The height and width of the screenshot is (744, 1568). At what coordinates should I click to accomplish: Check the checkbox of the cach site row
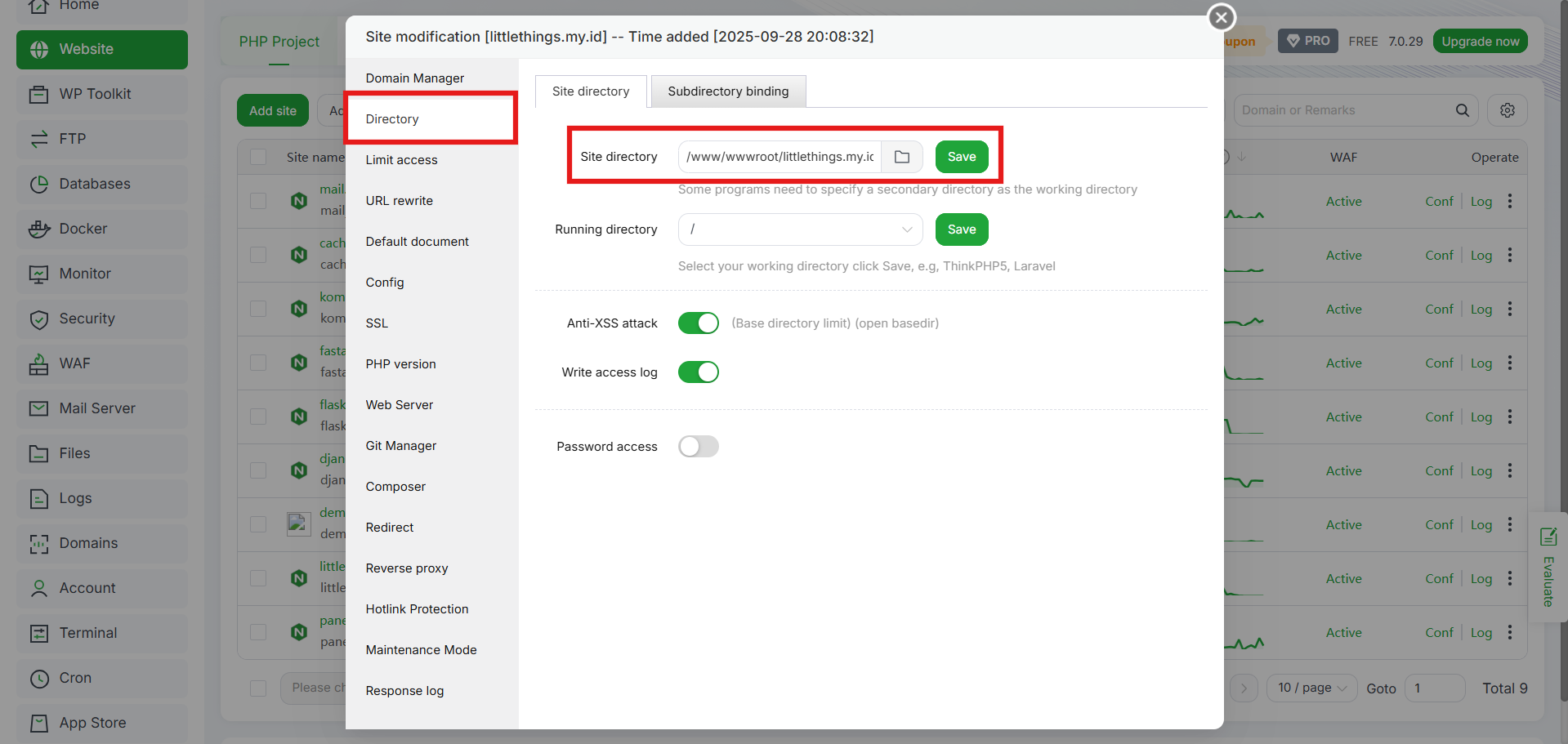coord(258,255)
